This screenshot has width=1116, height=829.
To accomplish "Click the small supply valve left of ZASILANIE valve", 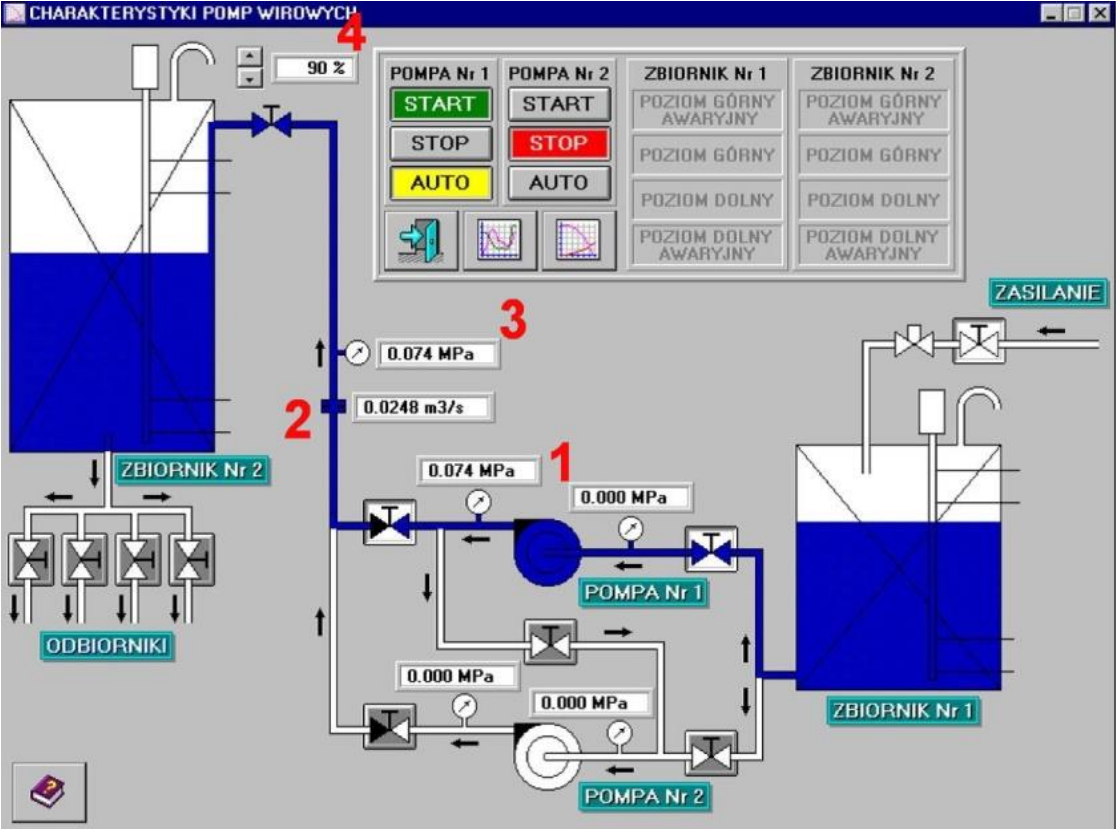I will click(914, 342).
